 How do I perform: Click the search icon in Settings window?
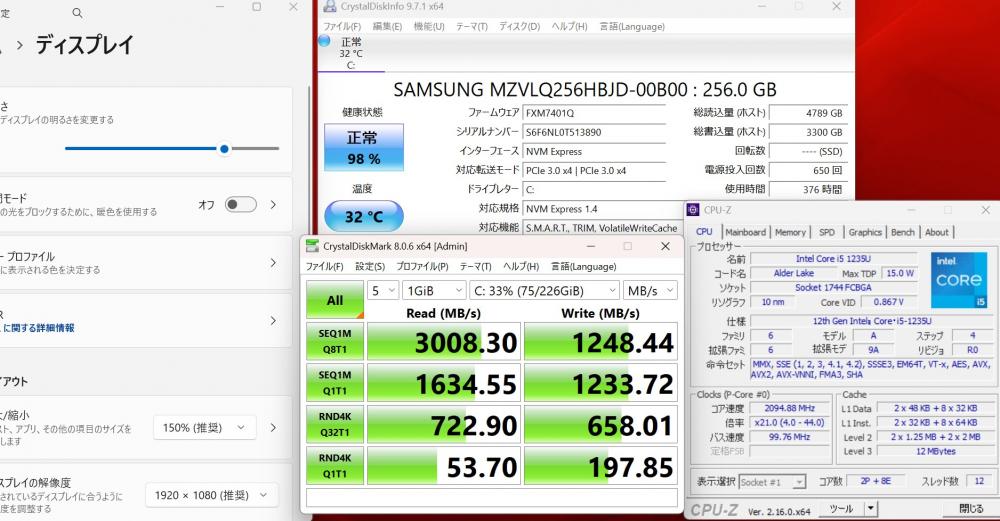(x=77, y=12)
